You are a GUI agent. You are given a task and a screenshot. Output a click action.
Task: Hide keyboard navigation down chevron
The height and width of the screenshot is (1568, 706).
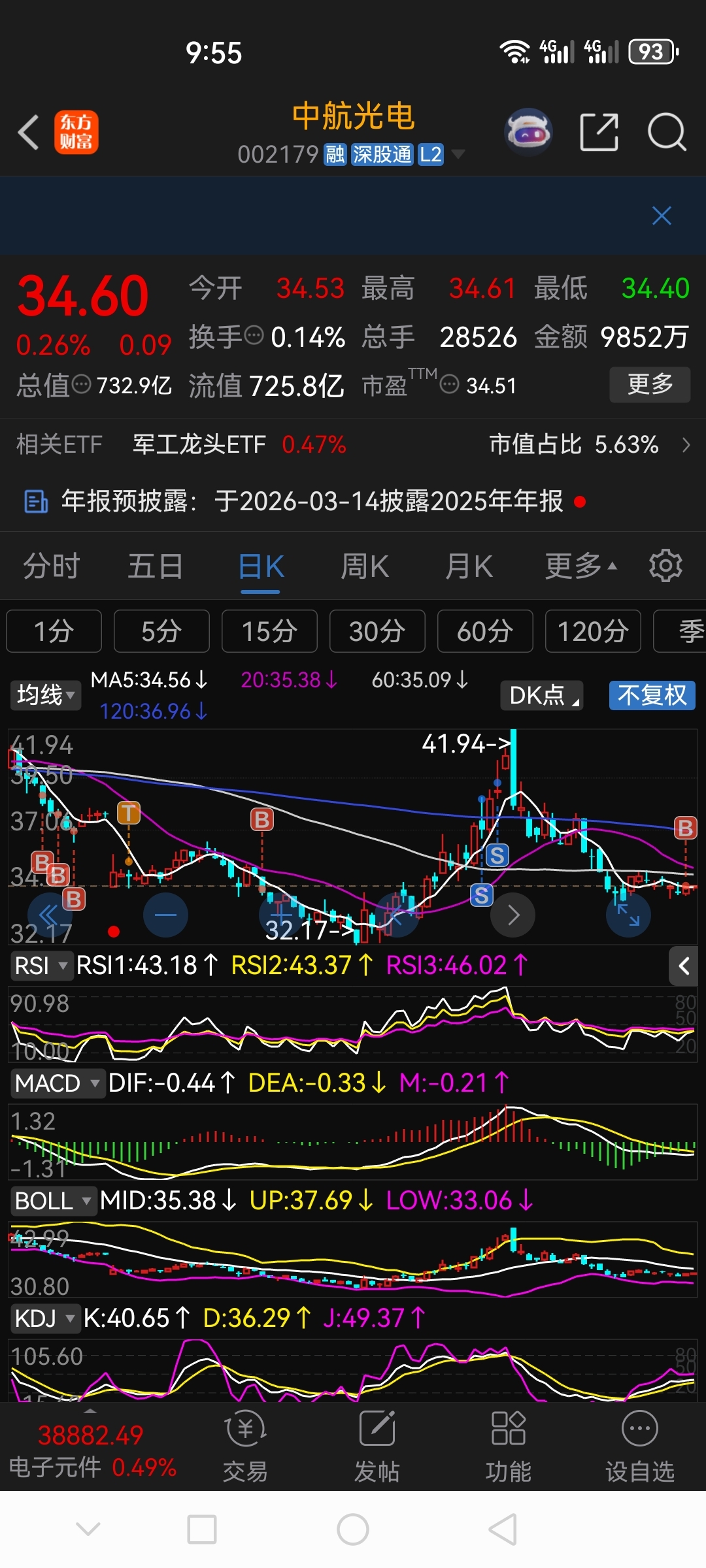point(88,1529)
